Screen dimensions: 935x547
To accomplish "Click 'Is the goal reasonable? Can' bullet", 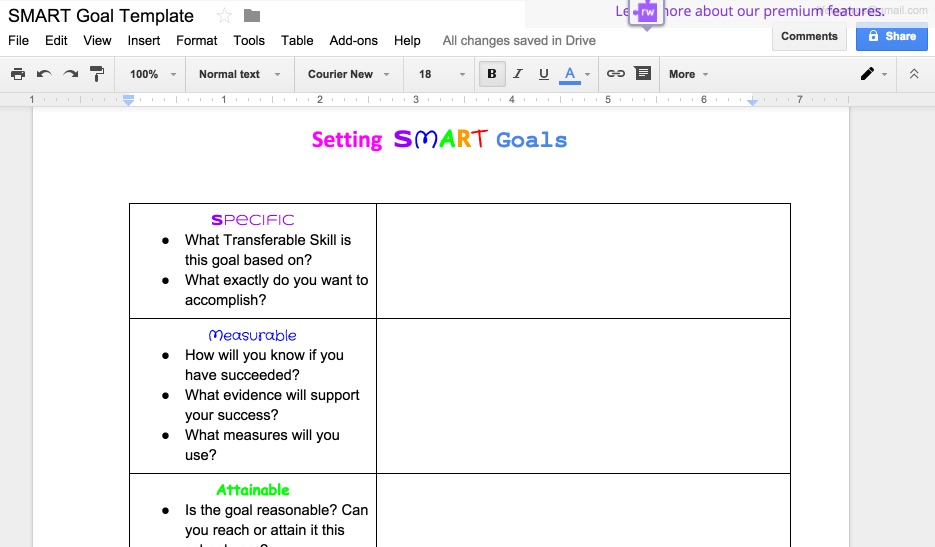I will click(277, 510).
